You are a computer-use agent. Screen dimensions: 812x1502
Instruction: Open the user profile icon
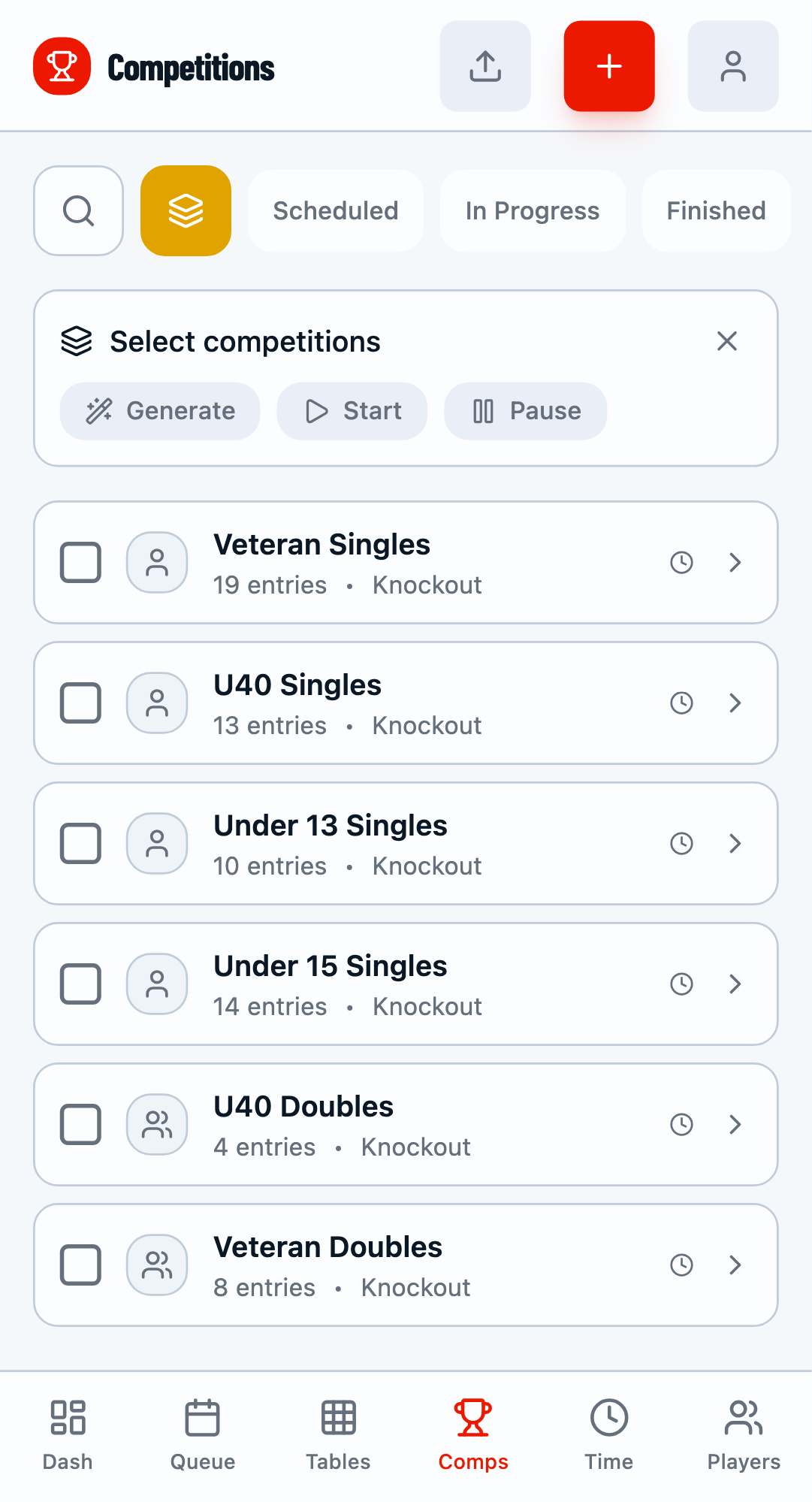pyautogui.click(x=733, y=66)
